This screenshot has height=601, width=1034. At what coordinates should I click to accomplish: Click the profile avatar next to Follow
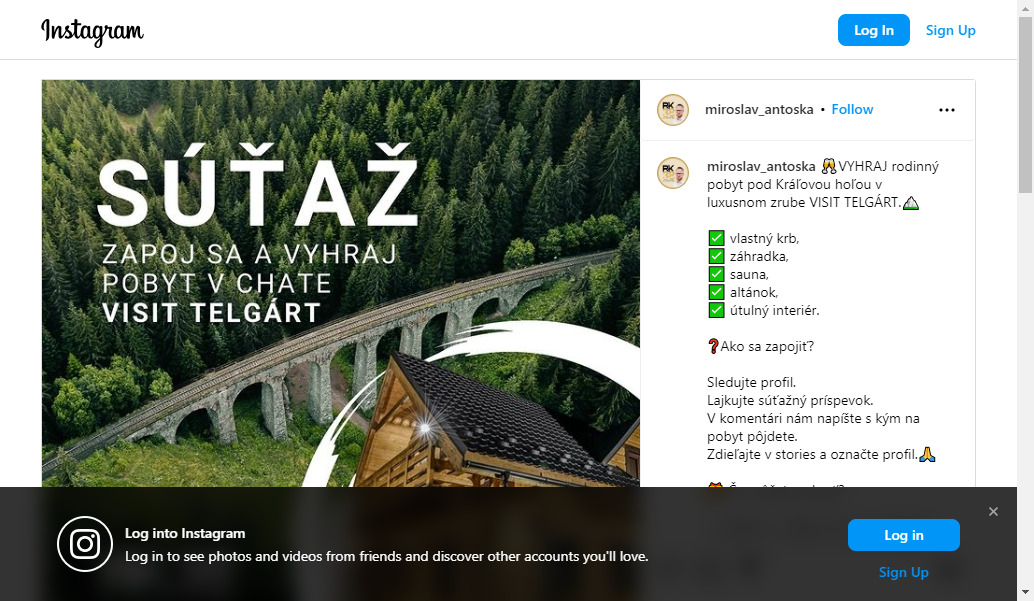coord(673,110)
